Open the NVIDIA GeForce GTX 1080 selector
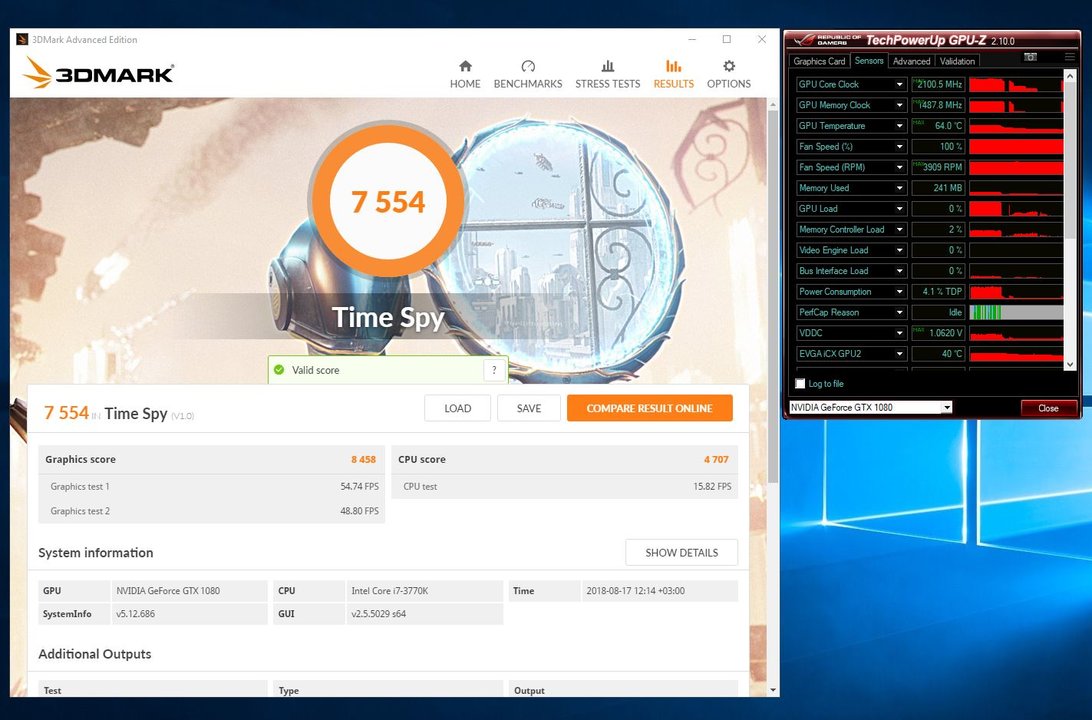This screenshot has width=1092, height=720. [x=871, y=407]
